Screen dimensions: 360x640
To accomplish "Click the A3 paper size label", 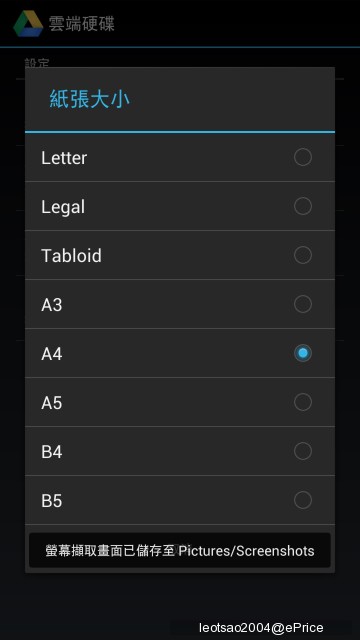I will (52, 305).
